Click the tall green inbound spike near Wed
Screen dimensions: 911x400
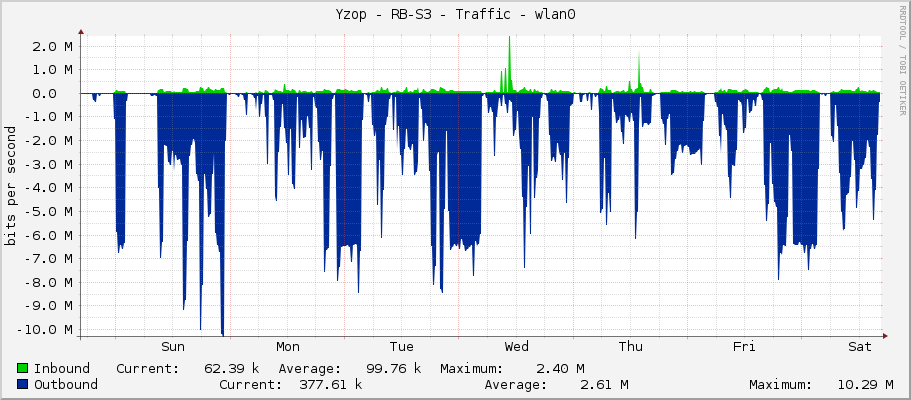pos(509,65)
